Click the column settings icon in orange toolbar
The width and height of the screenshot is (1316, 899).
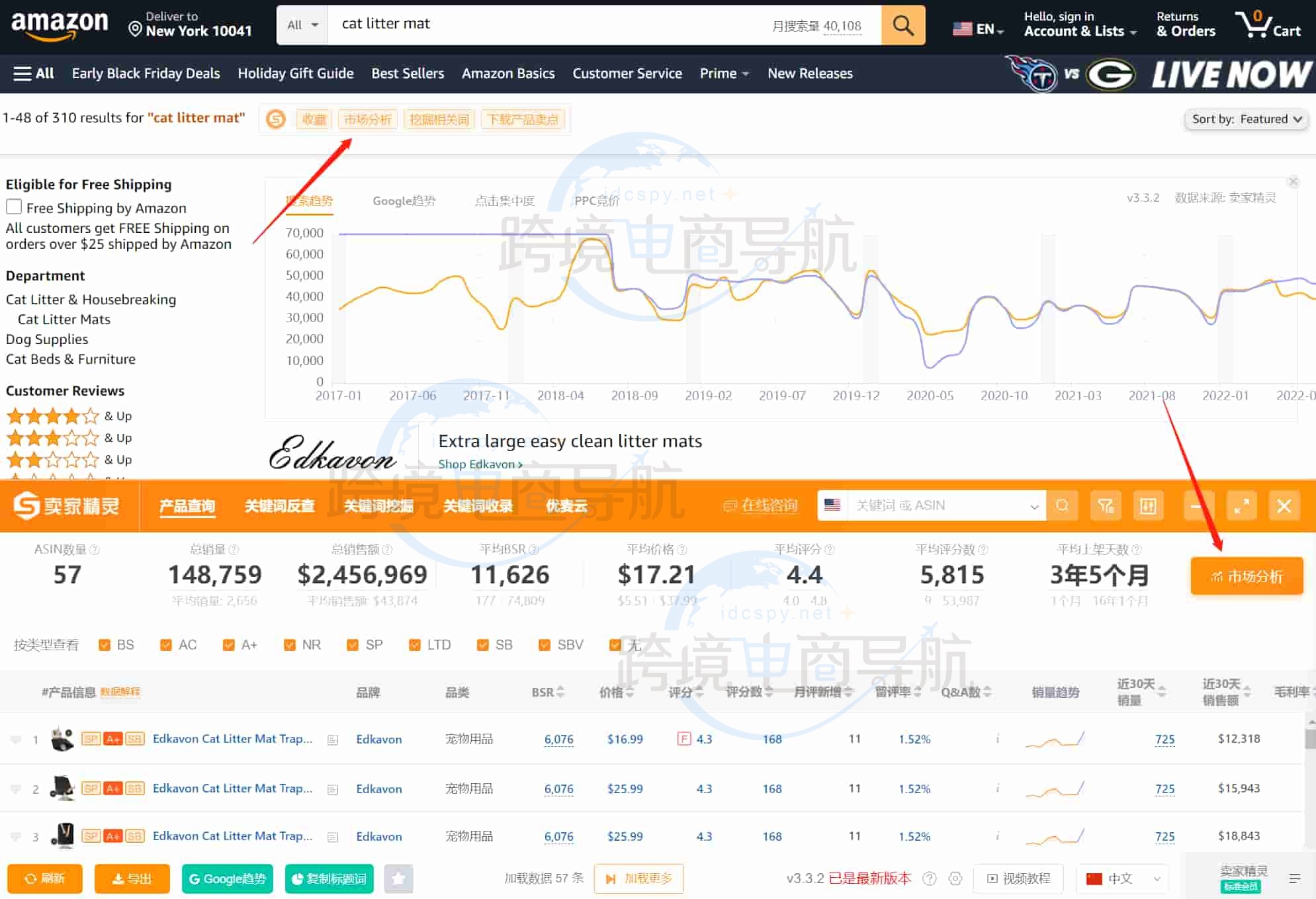tap(1148, 506)
